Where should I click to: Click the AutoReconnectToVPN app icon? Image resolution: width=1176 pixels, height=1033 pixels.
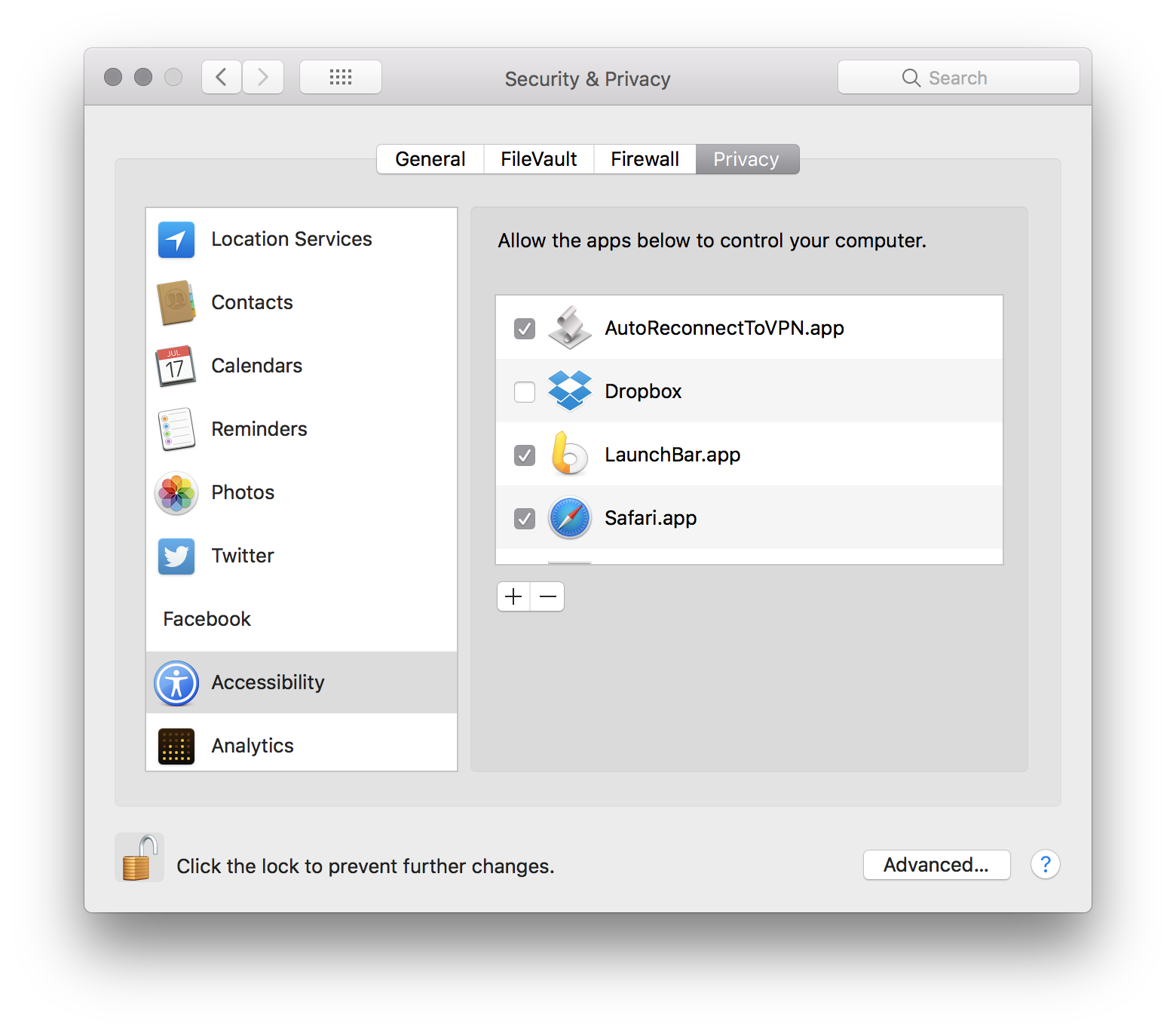coord(570,328)
